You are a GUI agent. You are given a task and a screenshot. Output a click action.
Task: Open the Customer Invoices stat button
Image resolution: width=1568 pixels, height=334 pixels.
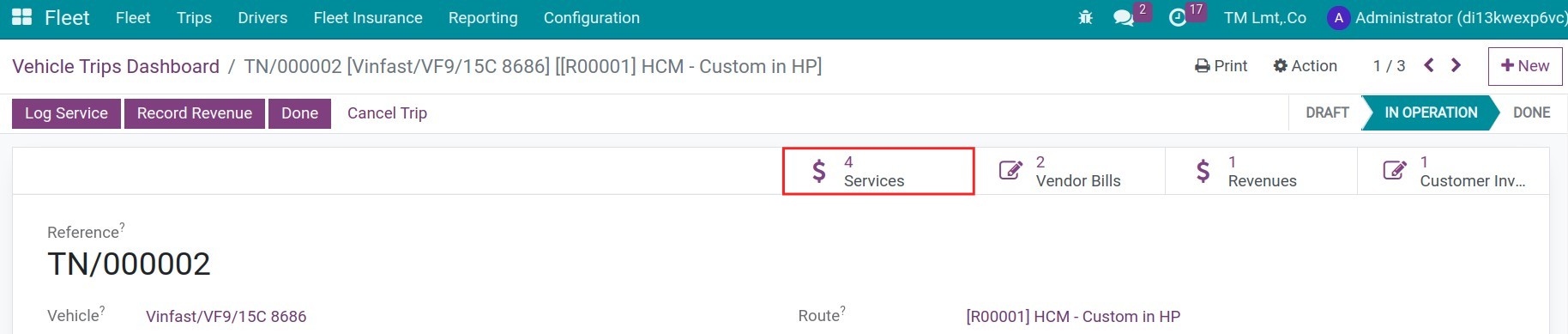pos(1454,171)
